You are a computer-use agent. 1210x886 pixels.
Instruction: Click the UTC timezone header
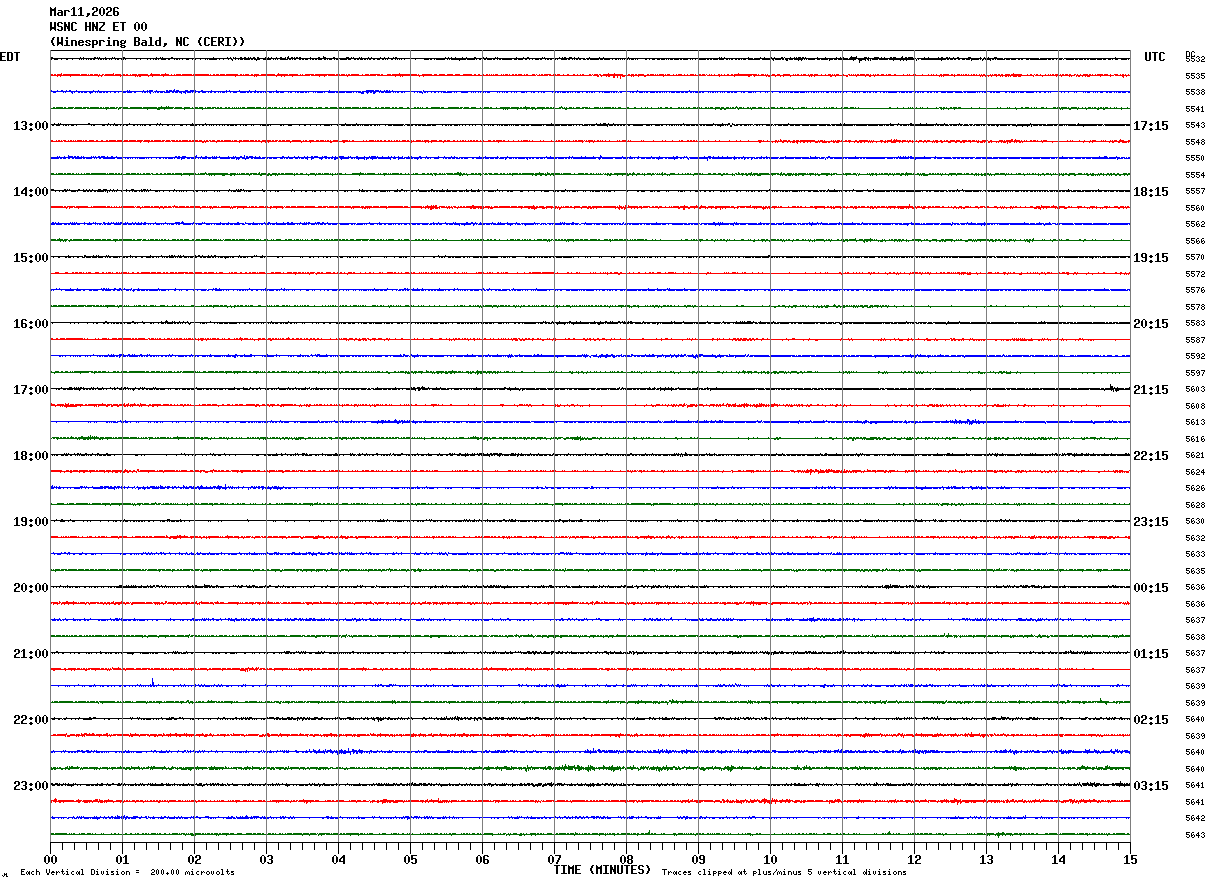1155,57
